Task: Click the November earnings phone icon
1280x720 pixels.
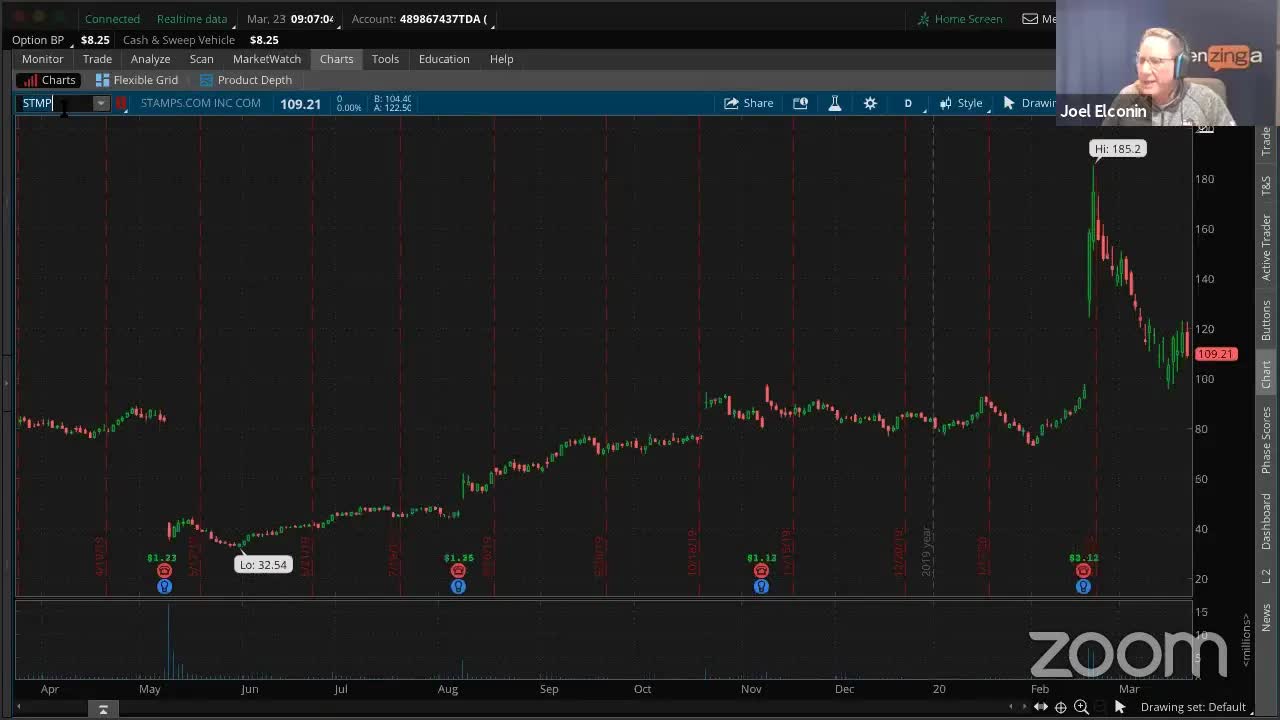Action: tap(761, 571)
